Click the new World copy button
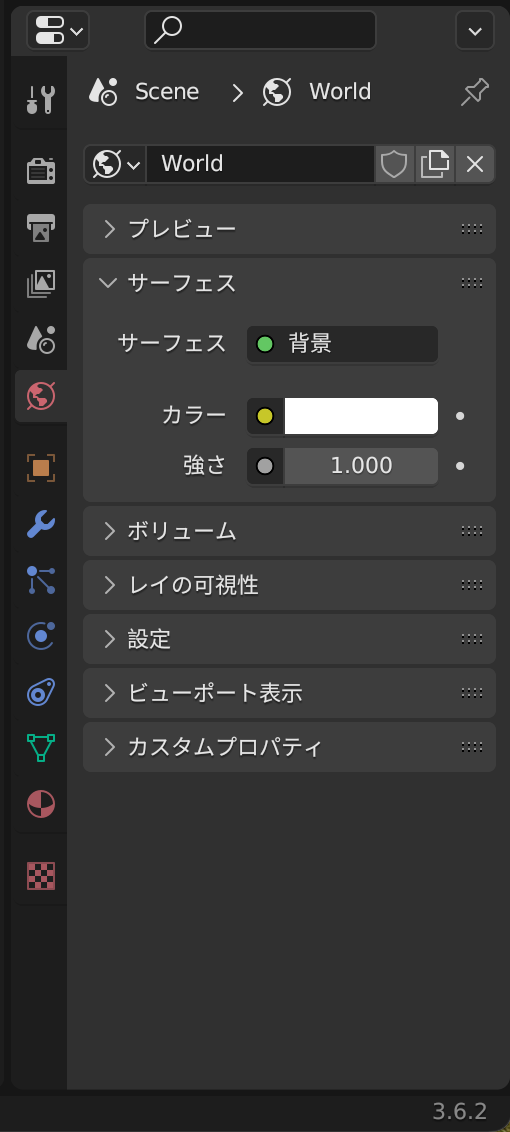 [x=434, y=164]
